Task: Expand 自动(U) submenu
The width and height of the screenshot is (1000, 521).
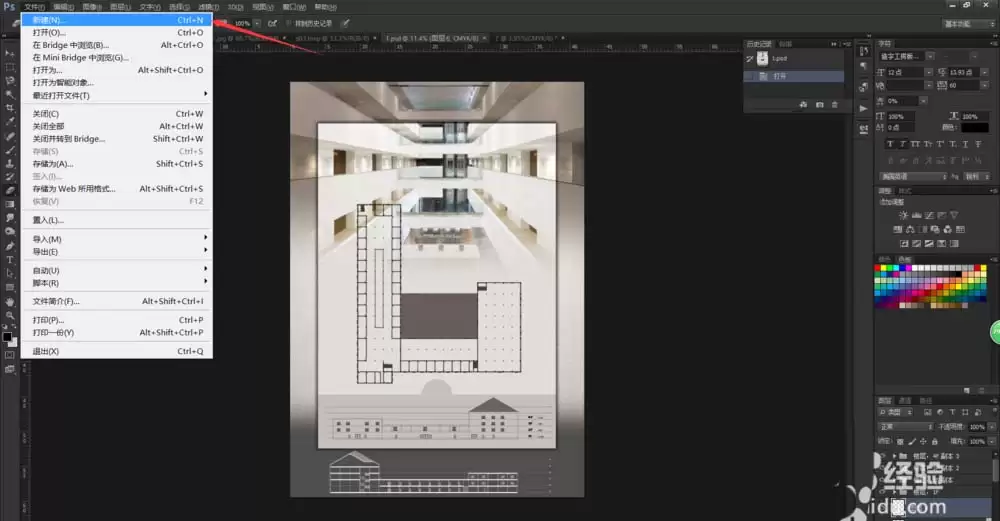Action: [119, 270]
